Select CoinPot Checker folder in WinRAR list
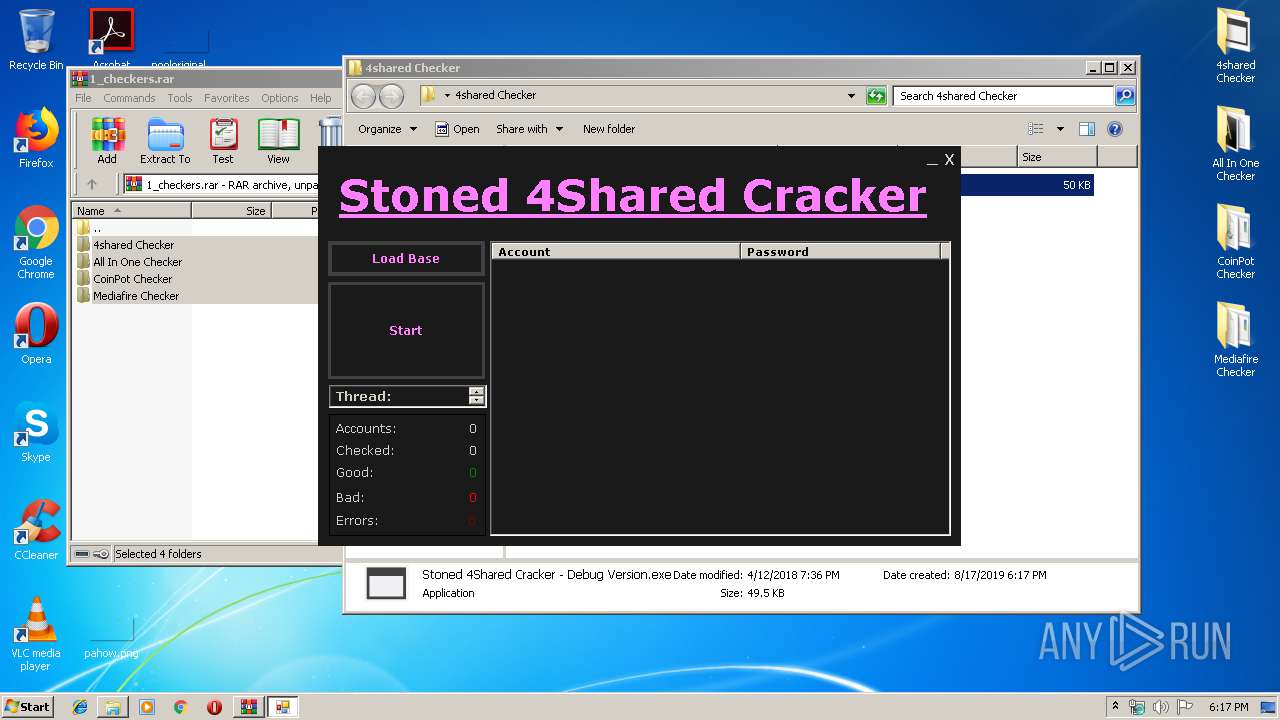This screenshot has width=1280, height=720. coord(132,279)
